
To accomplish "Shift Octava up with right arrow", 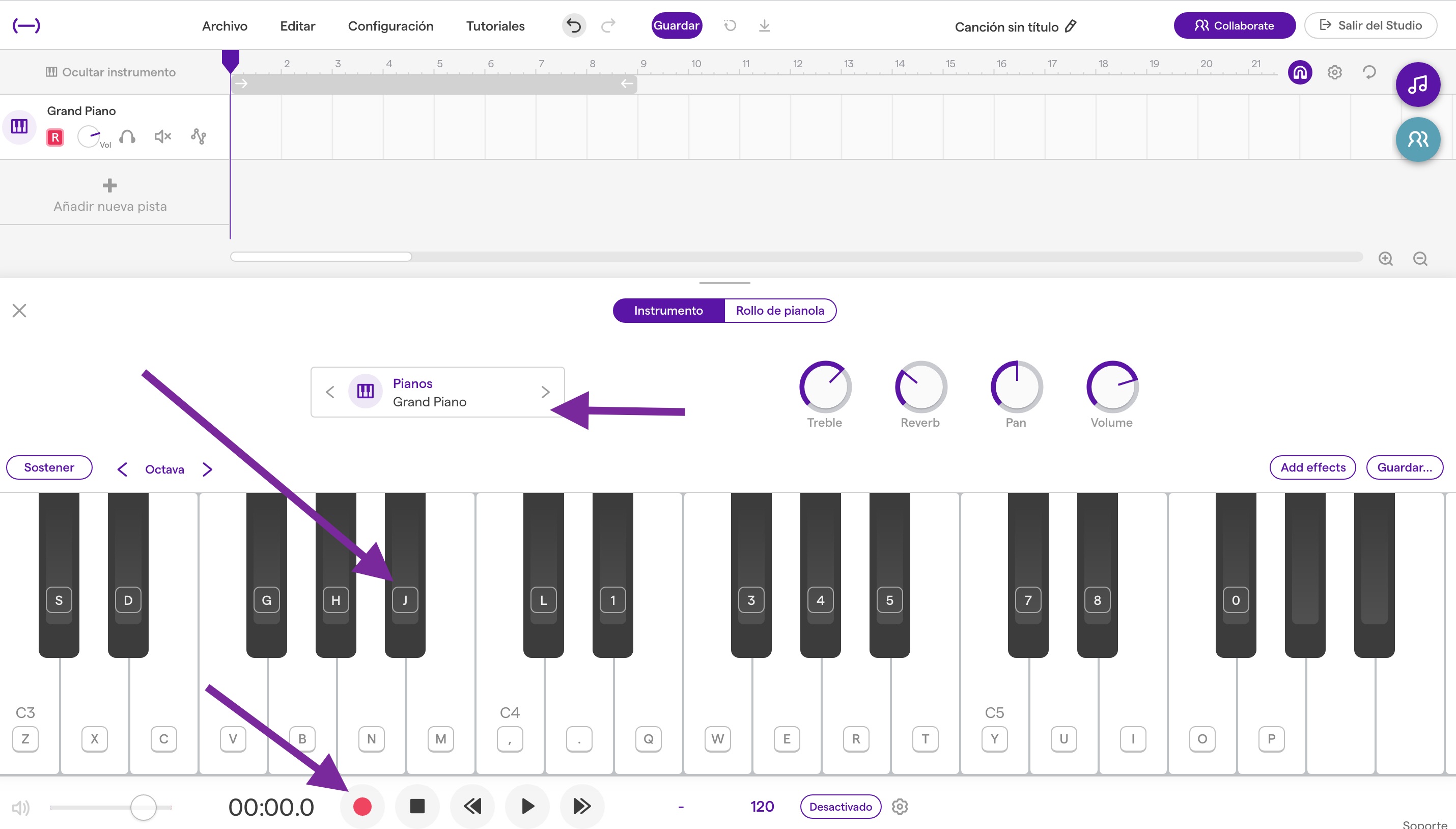I will pos(207,469).
